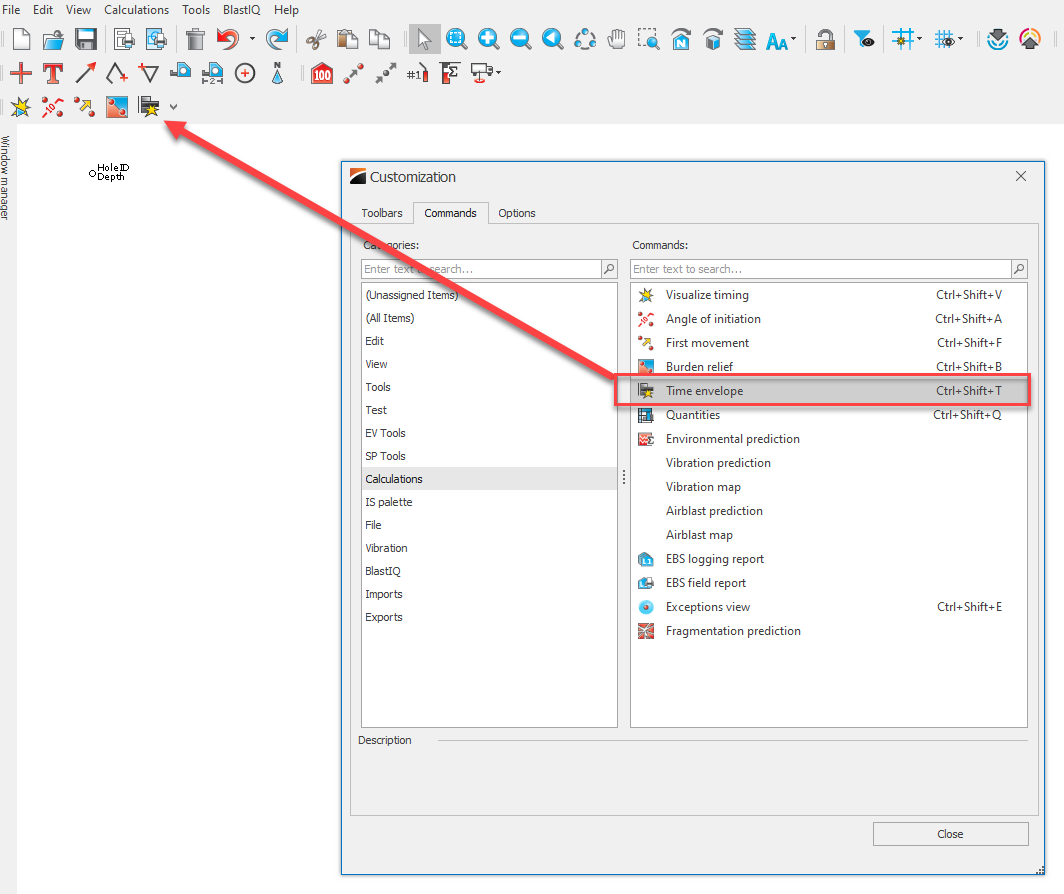Screen dimensions: 1064x894
Task: Redo with the blue curved arrow
Action: [x=277, y=39]
